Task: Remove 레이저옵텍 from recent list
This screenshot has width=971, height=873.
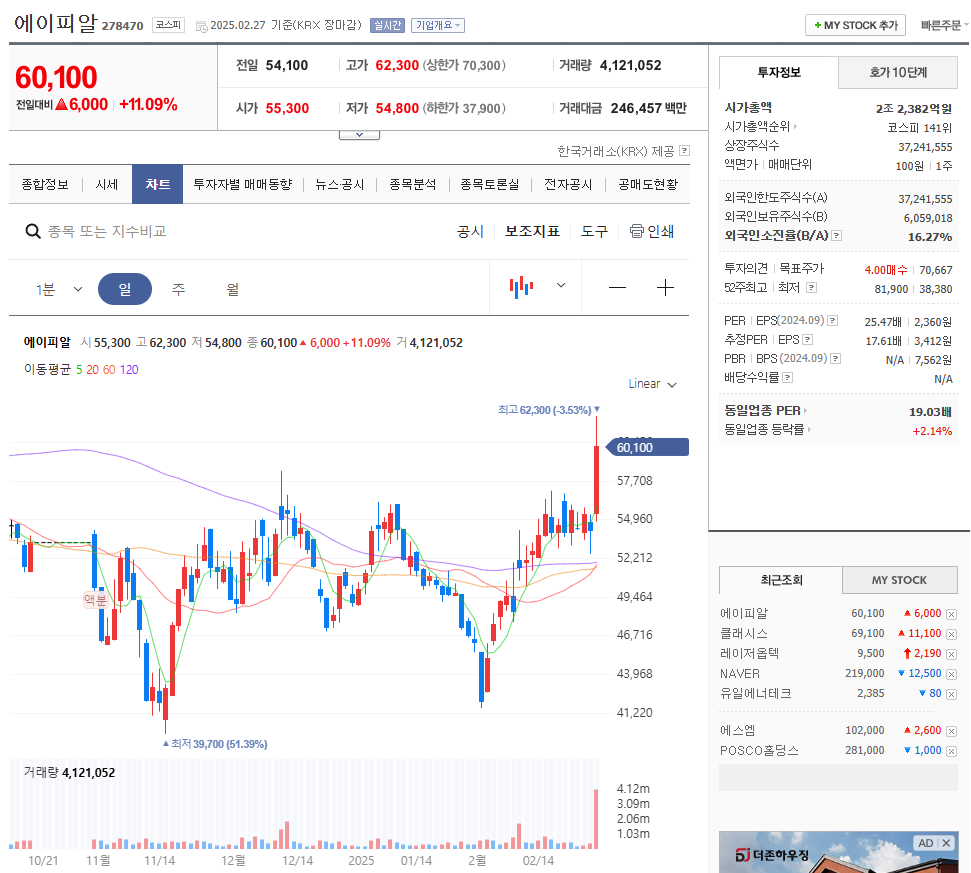Action: coord(951,654)
